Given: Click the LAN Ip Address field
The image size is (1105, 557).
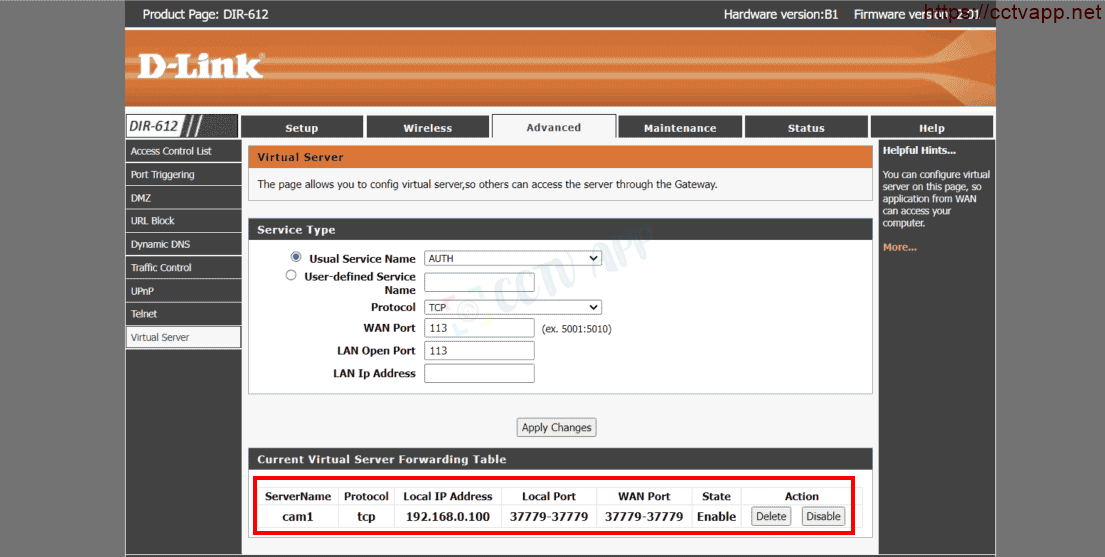Looking at the screenshot, I should (x=479, y=373).
